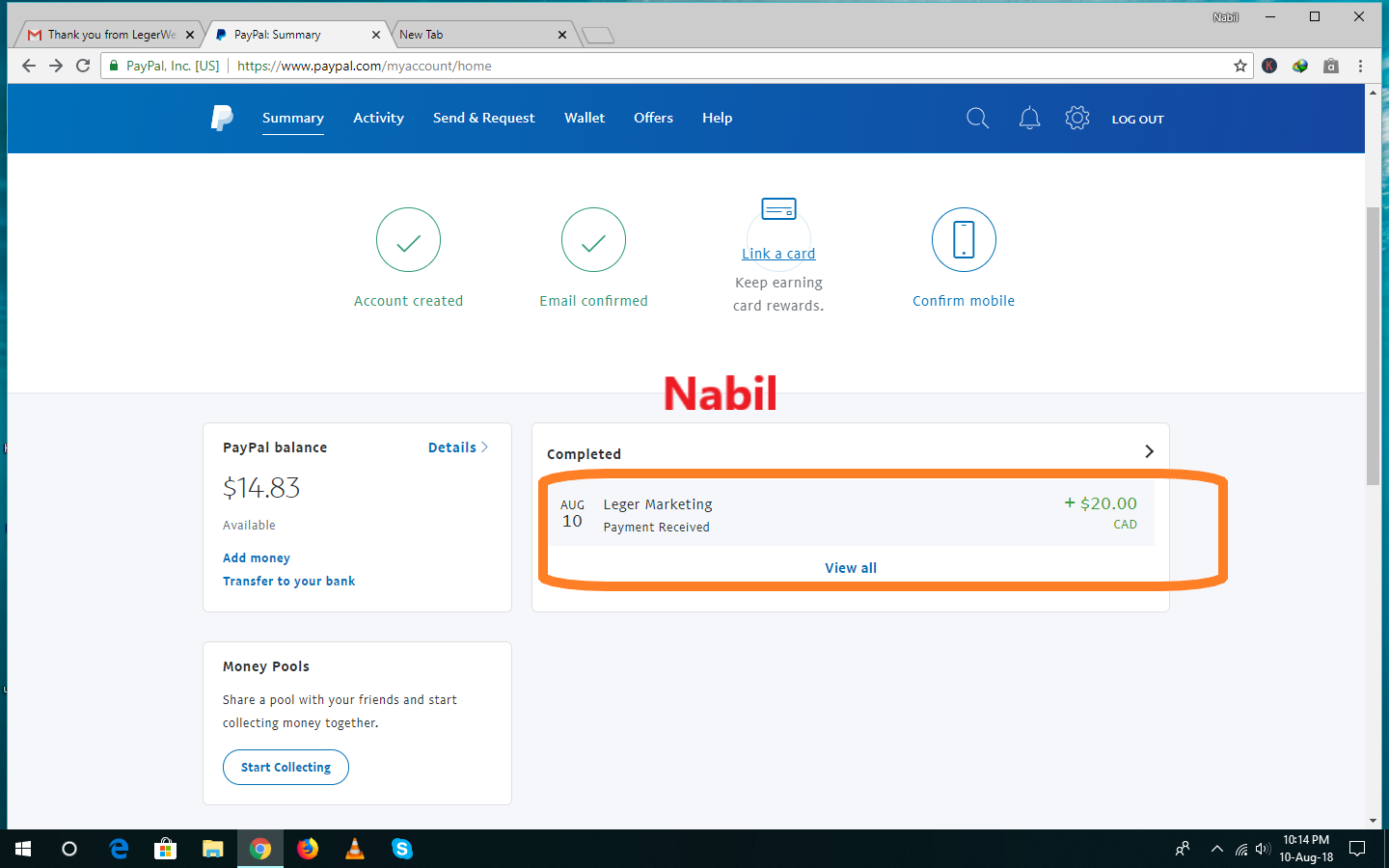Reload the PayPal page
This screenshot has width=1389, height=868.
(x=83, y=66)
